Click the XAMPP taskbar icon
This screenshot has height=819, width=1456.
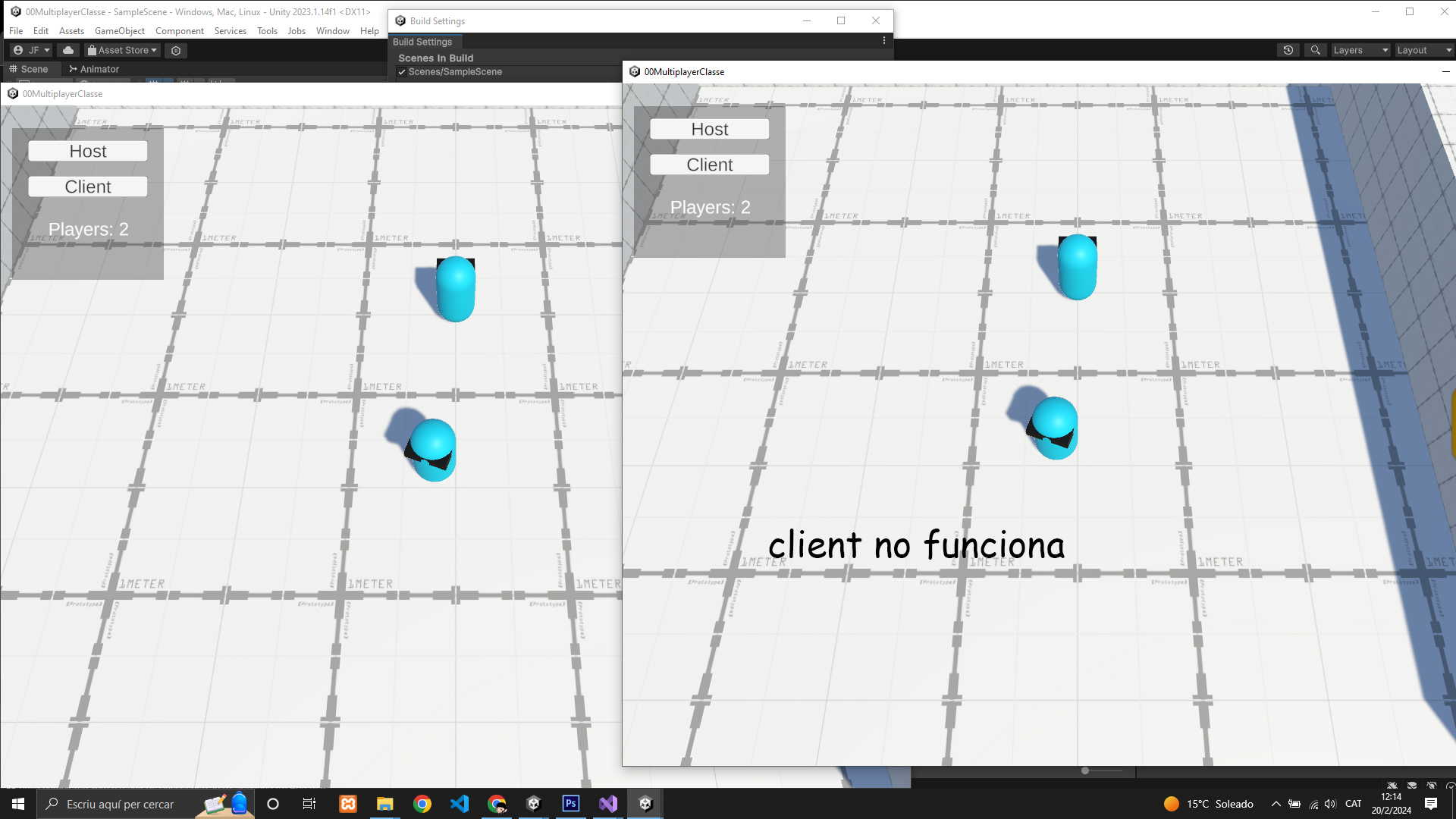[x=348, y=804]
